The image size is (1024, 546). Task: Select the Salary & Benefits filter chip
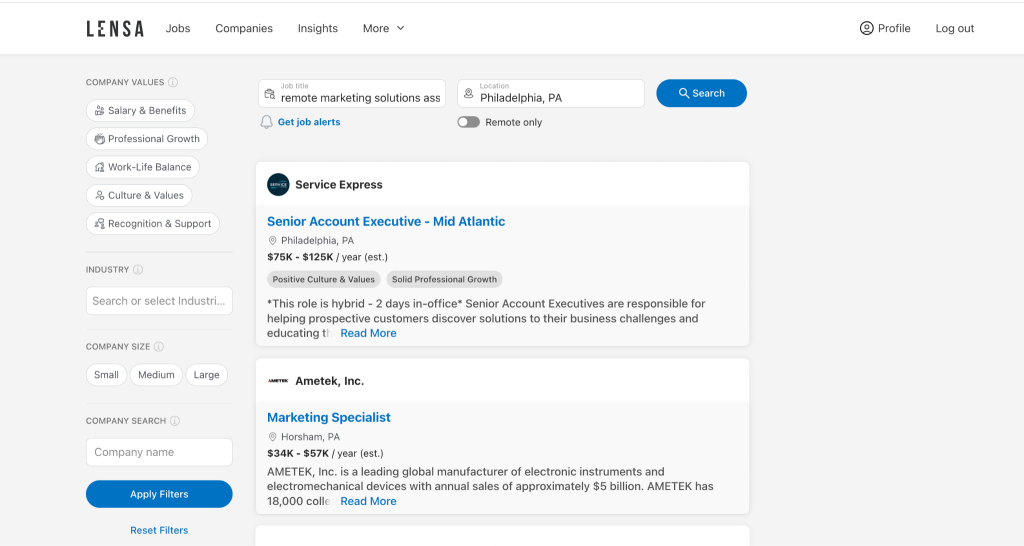point(140,110)
